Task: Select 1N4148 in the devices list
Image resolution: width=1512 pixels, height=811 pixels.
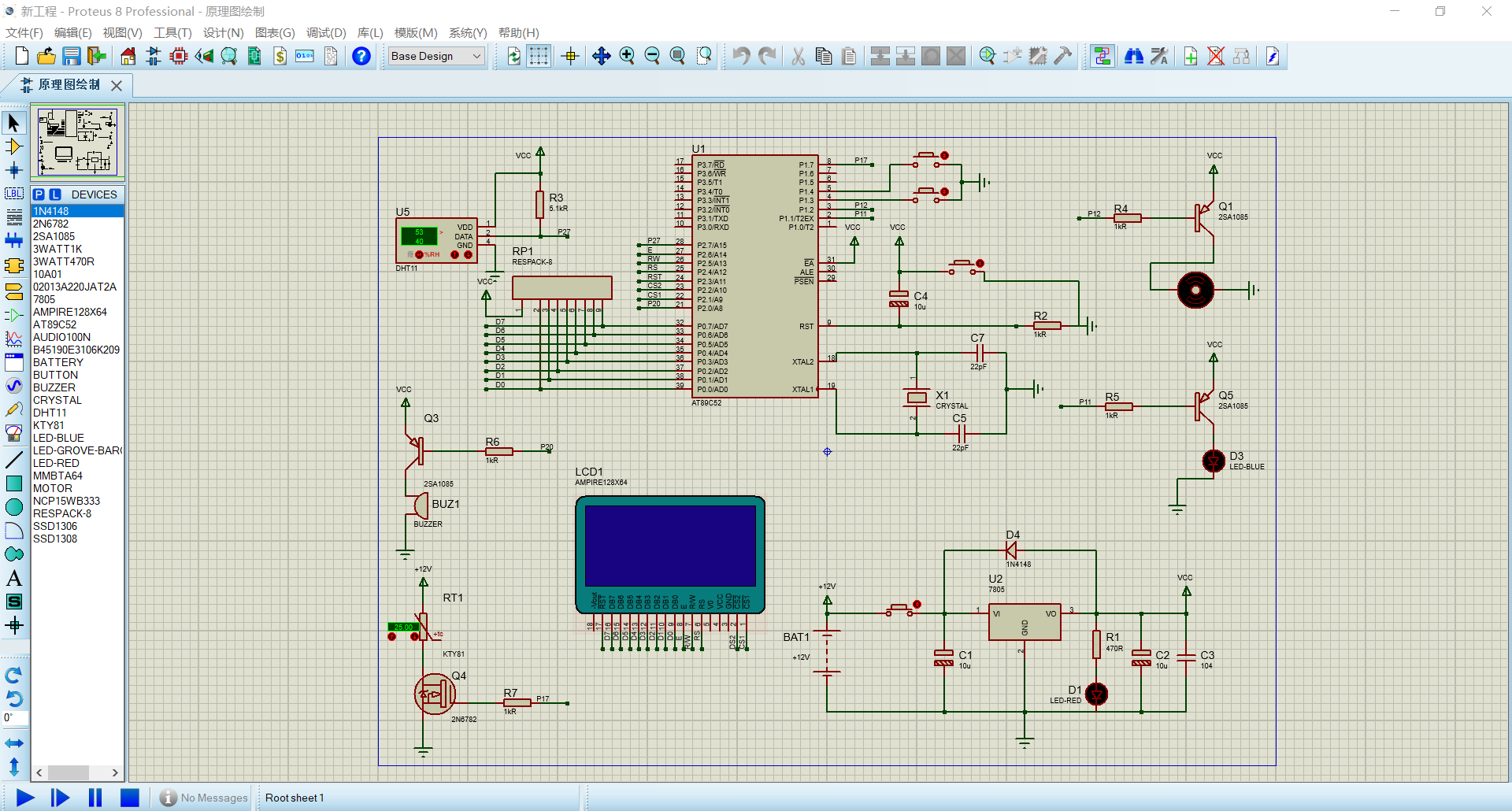Action: tap(77, 211)
